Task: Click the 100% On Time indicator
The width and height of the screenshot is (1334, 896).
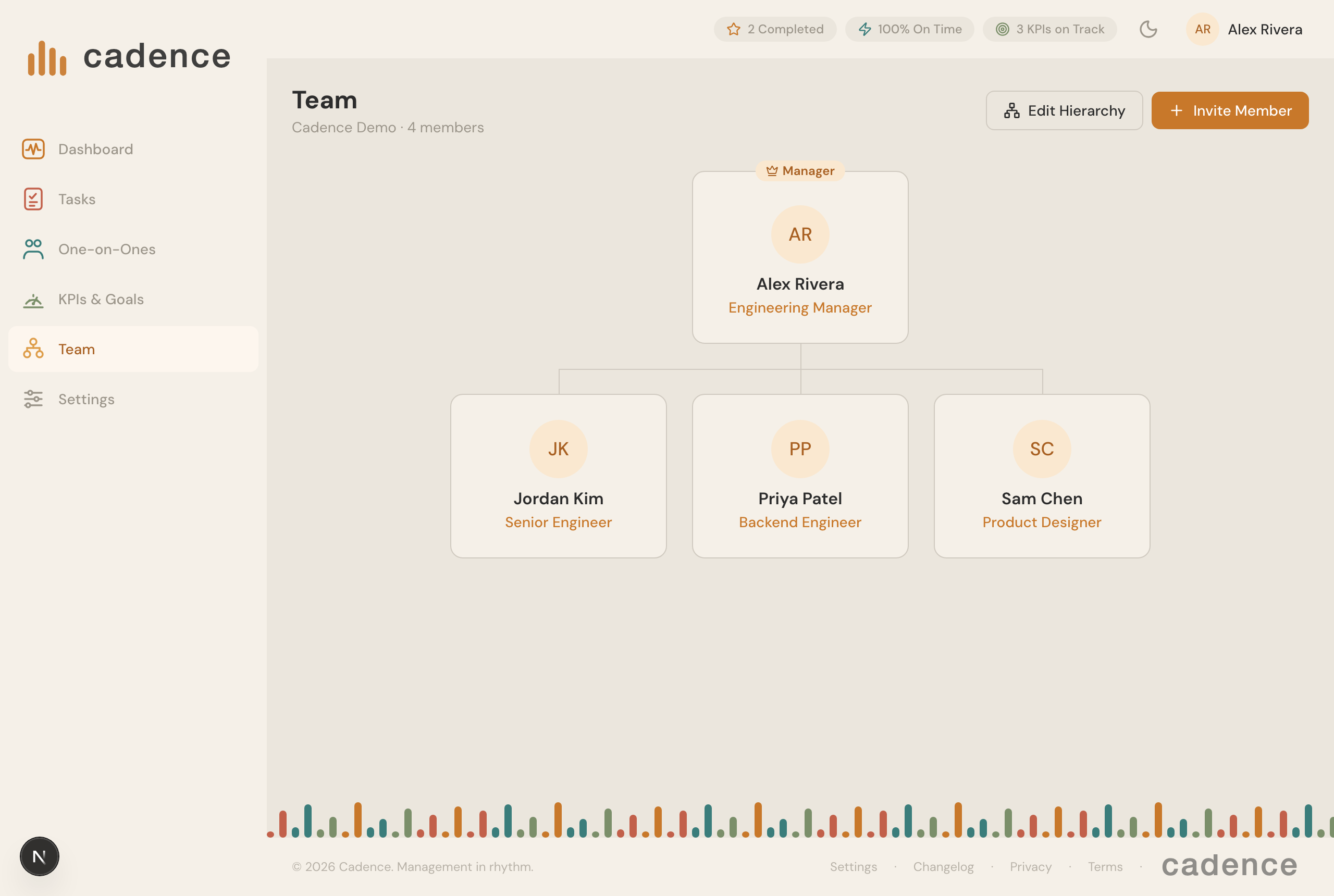Action: (x=909, y=29)
